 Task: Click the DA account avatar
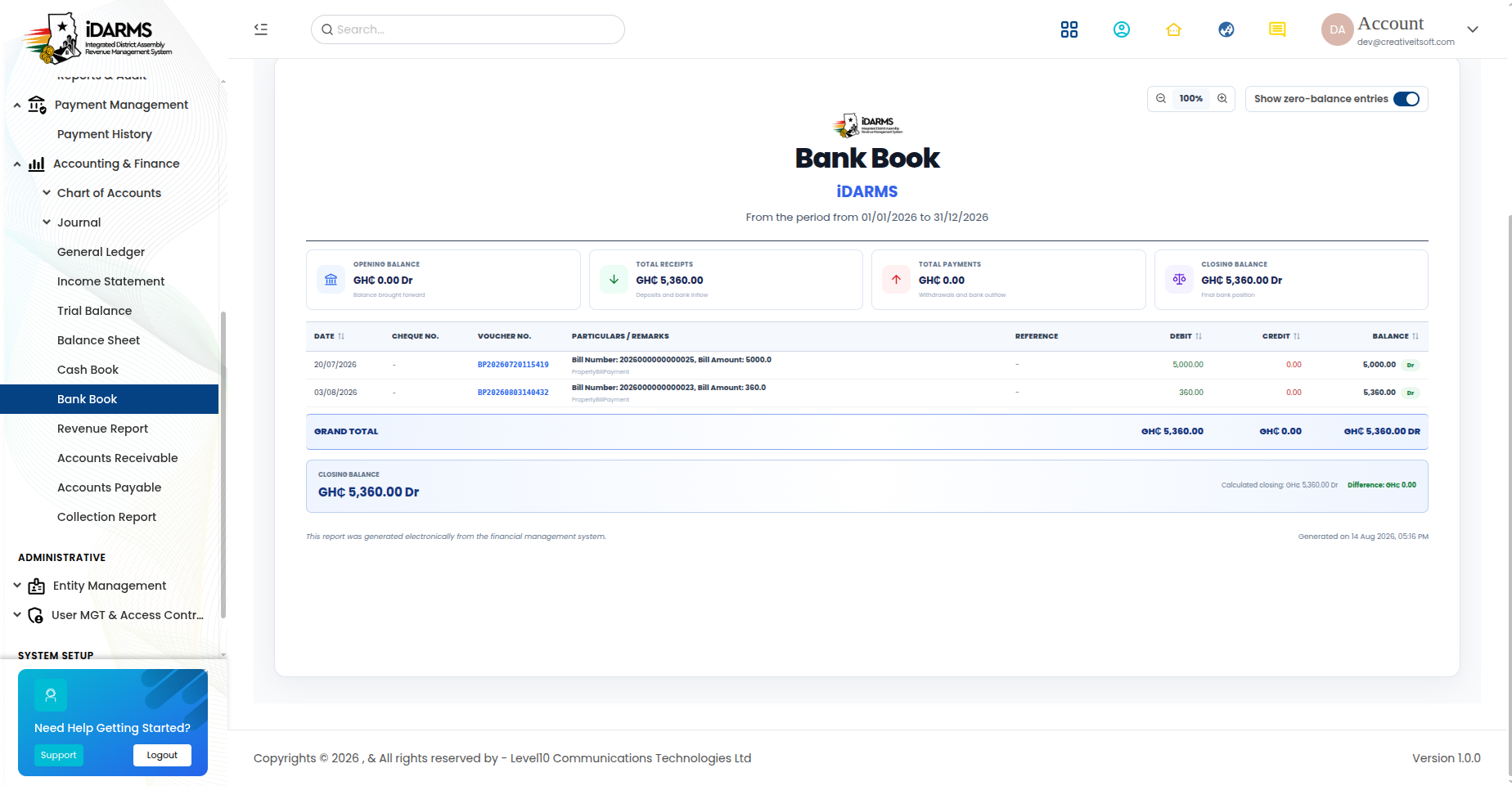pos(1337,29)
